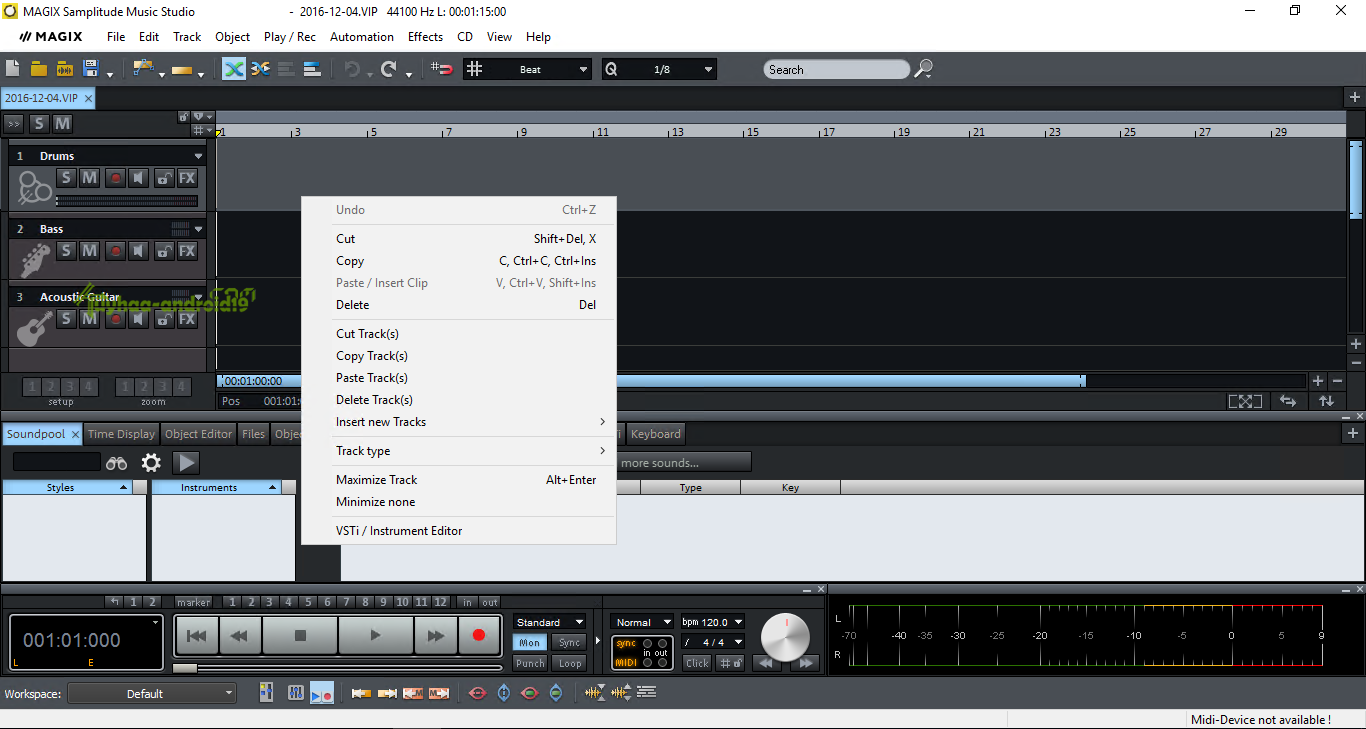Mute the Drums track

click(89, 178)
